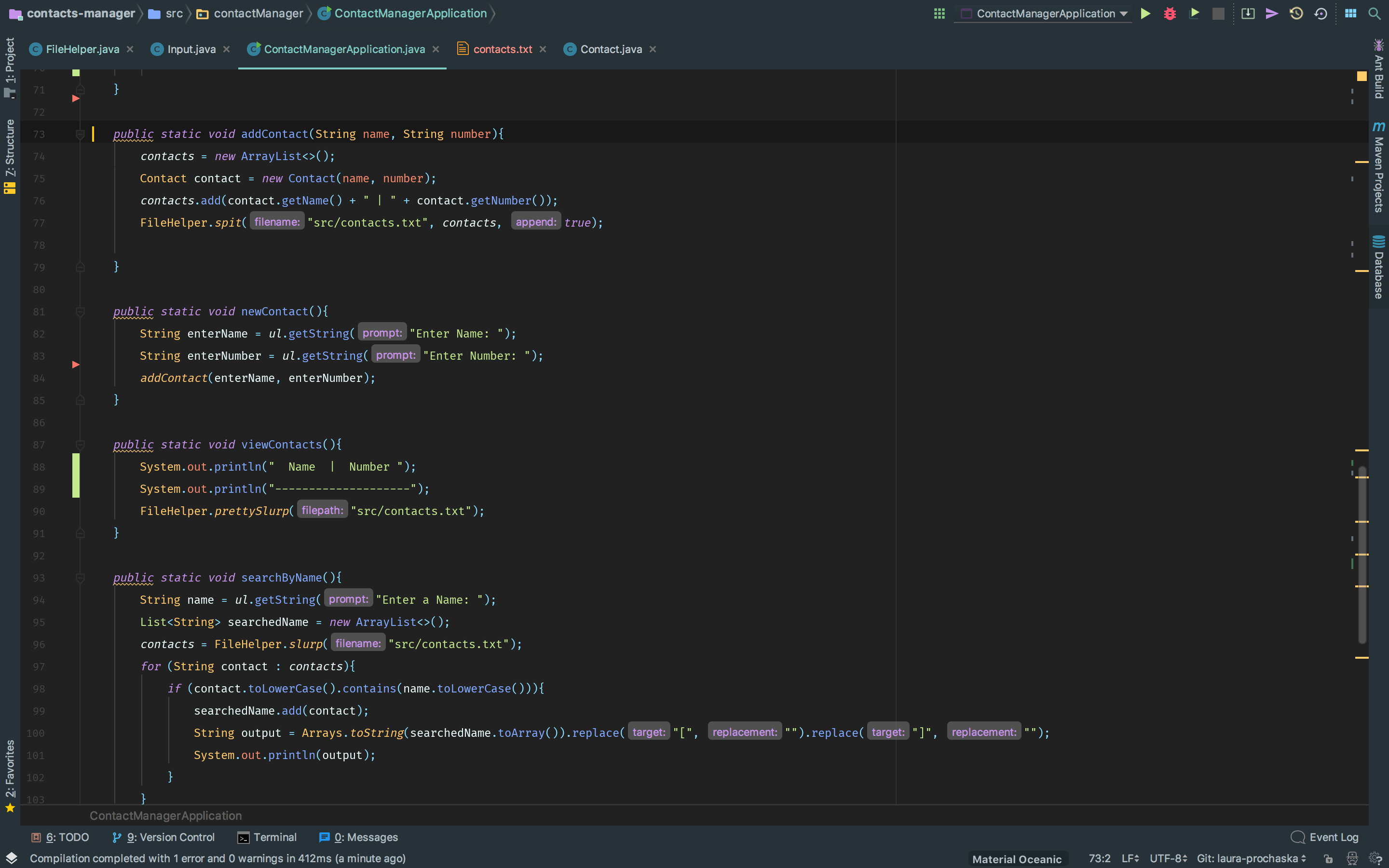
Task: Click line number 90 in the gutter
Action: point(39,512)
